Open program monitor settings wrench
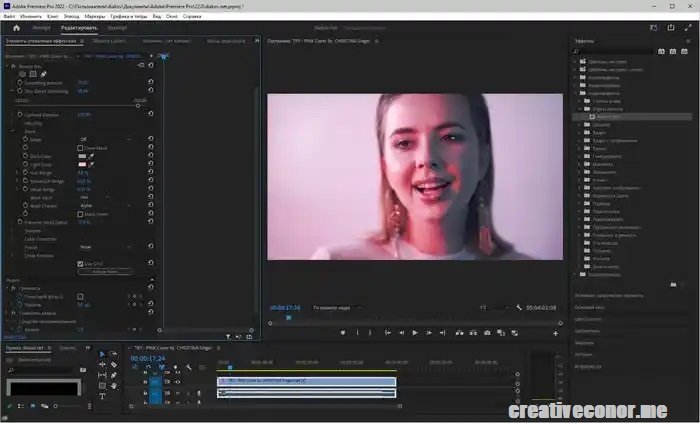Viewport: 700px width, 423px height. [x=519, y=307]
